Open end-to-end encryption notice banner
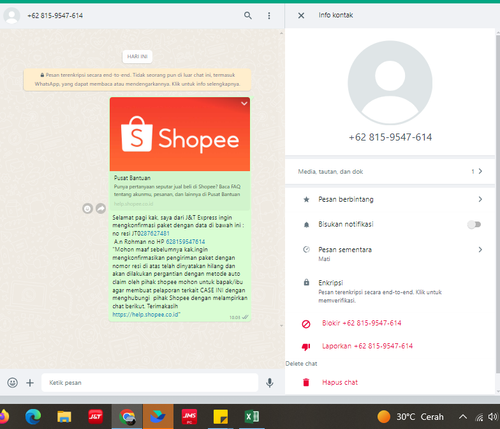 tap(137, 80)
